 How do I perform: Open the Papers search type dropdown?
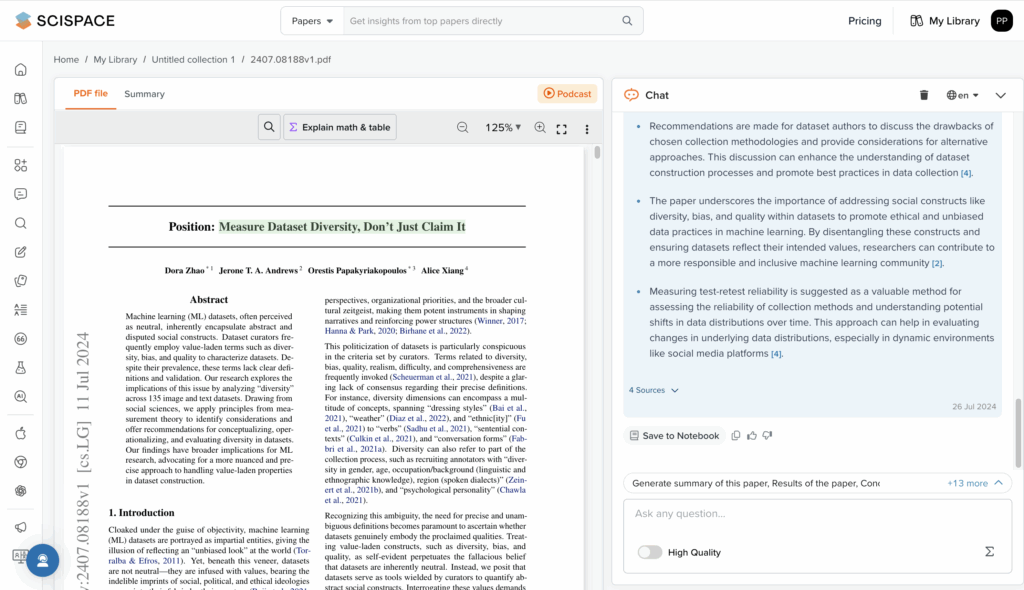(312, 21)
